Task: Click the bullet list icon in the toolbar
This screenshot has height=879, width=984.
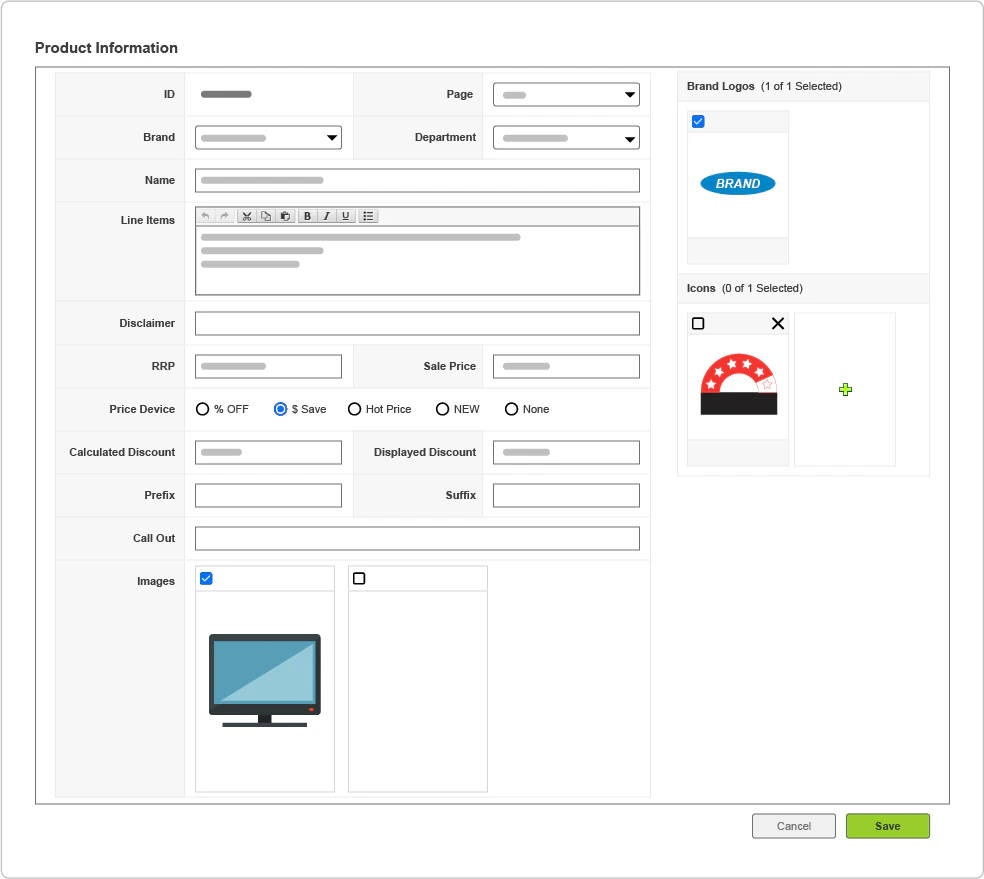Action: tap(368, 215)
